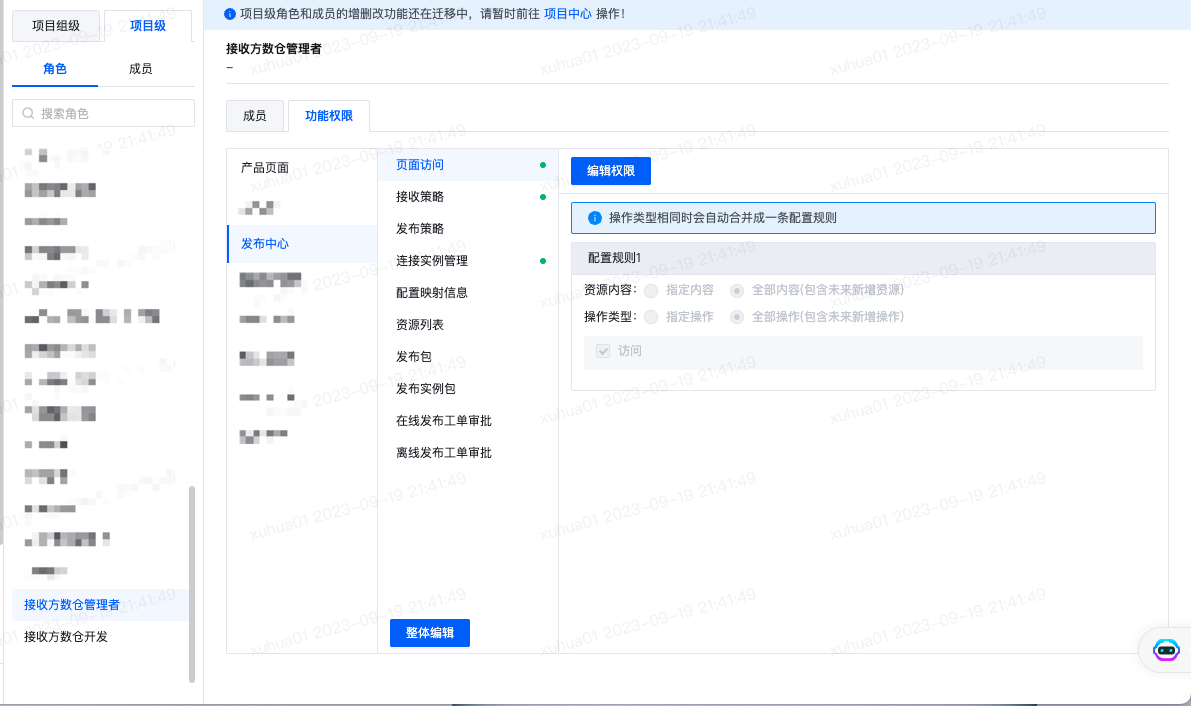
Task: Select role 接收方数仓开发
Action: pos(100,637)
